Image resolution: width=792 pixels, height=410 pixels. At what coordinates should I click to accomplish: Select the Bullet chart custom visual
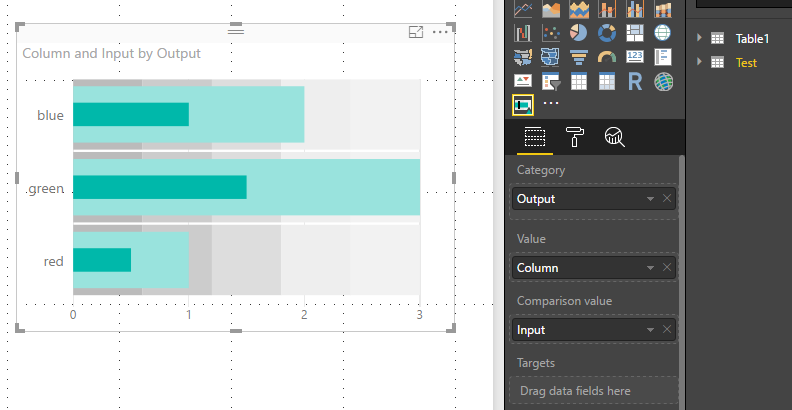(523, 105)
